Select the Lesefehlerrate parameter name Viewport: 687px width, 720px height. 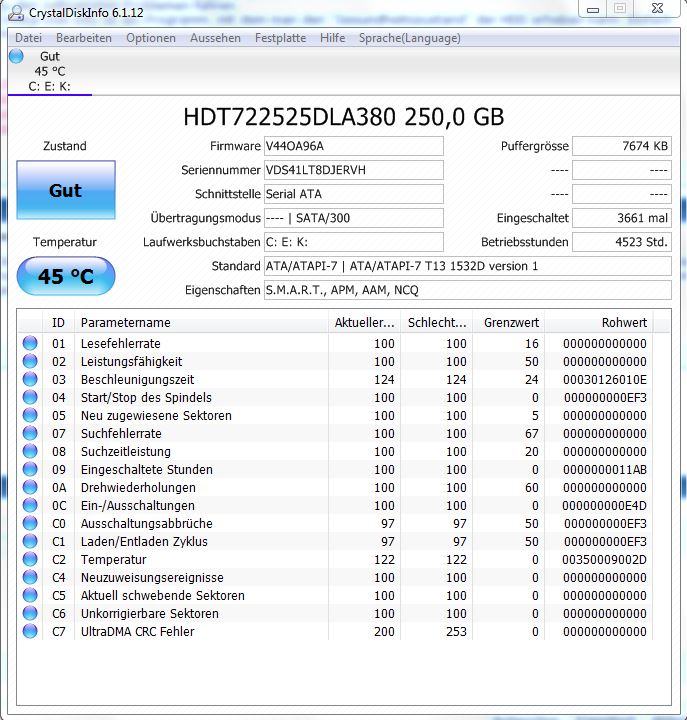click(121, 343)
